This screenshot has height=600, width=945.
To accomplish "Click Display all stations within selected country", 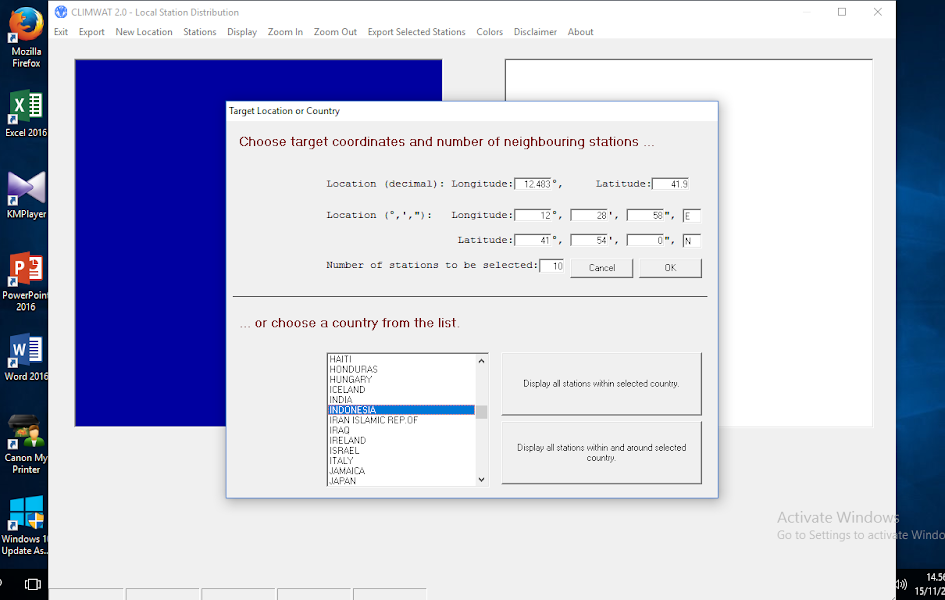I will [601, 383].
